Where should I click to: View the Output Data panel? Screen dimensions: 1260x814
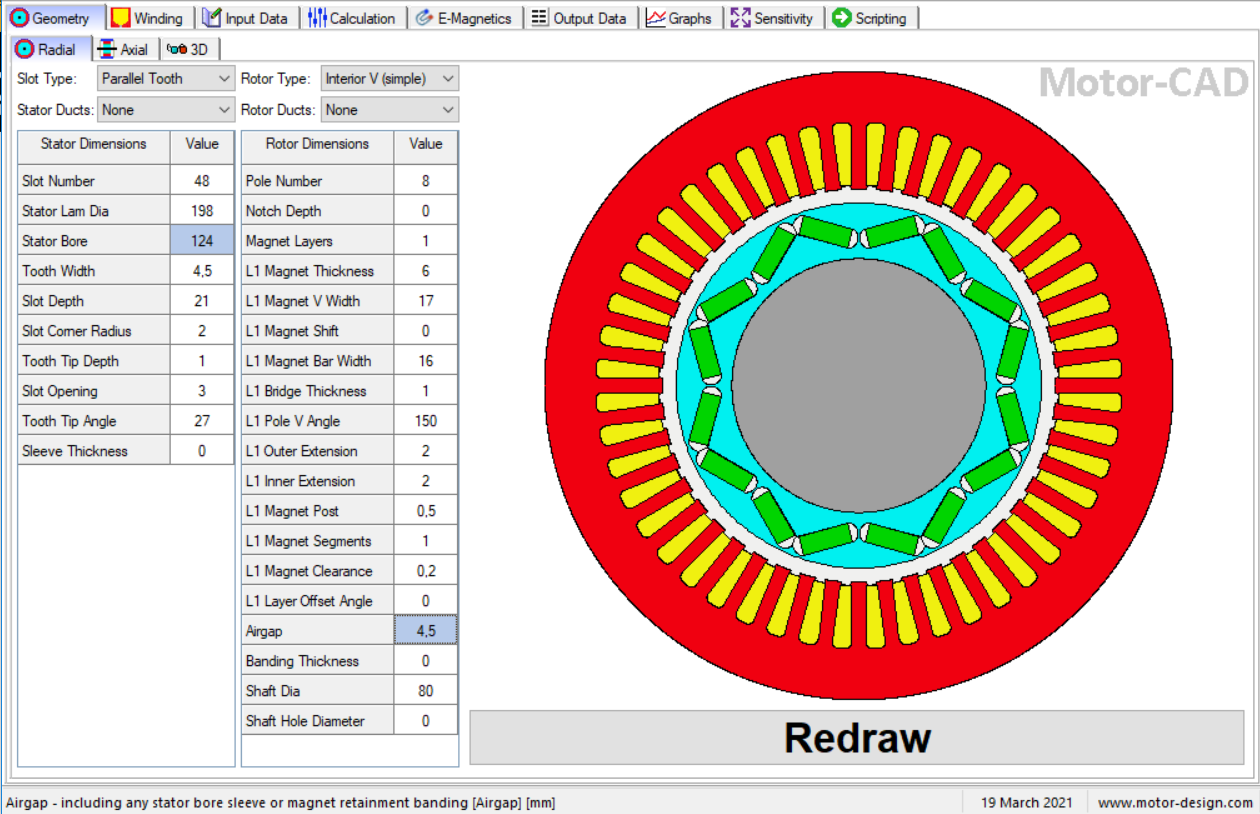[x=580, y=17]
